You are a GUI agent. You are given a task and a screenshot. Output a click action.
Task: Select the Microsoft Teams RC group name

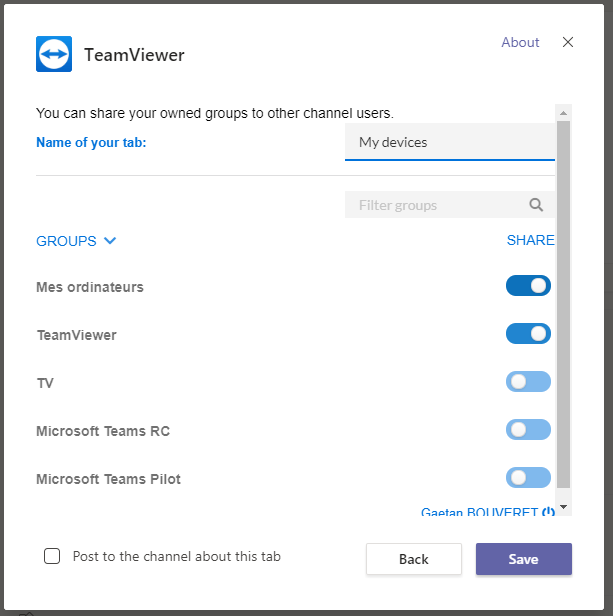coord(103,431)
